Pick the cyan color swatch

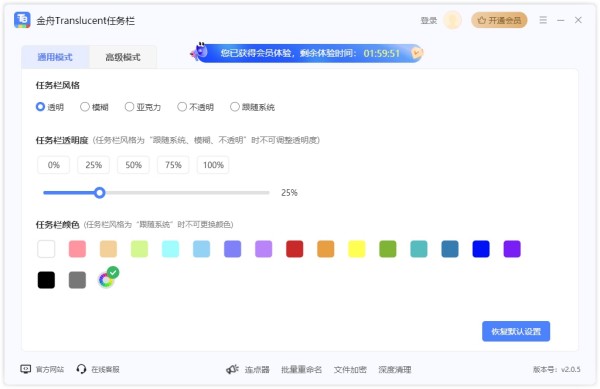click(170, 249)
